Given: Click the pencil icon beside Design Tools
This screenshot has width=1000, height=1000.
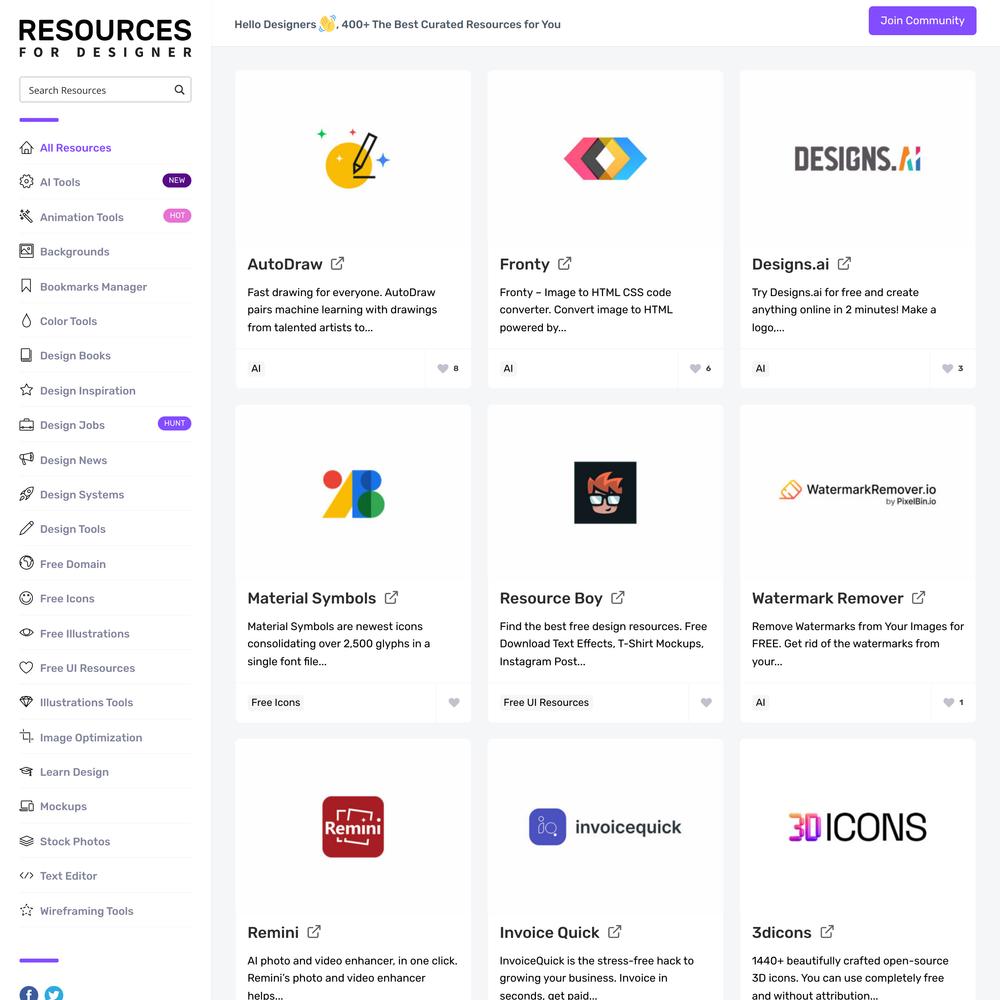Looking at the screenshot, I should 26,528.
